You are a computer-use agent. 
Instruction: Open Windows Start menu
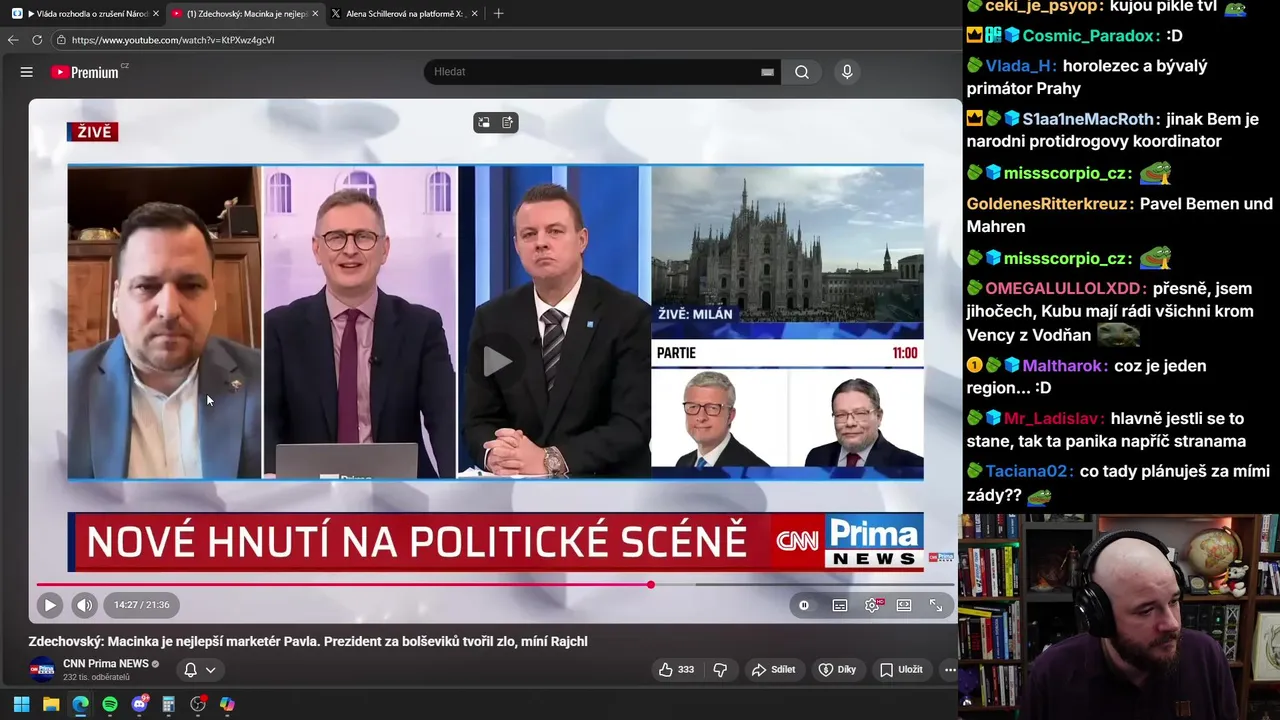pyautogui.click(x=21, y=704)
